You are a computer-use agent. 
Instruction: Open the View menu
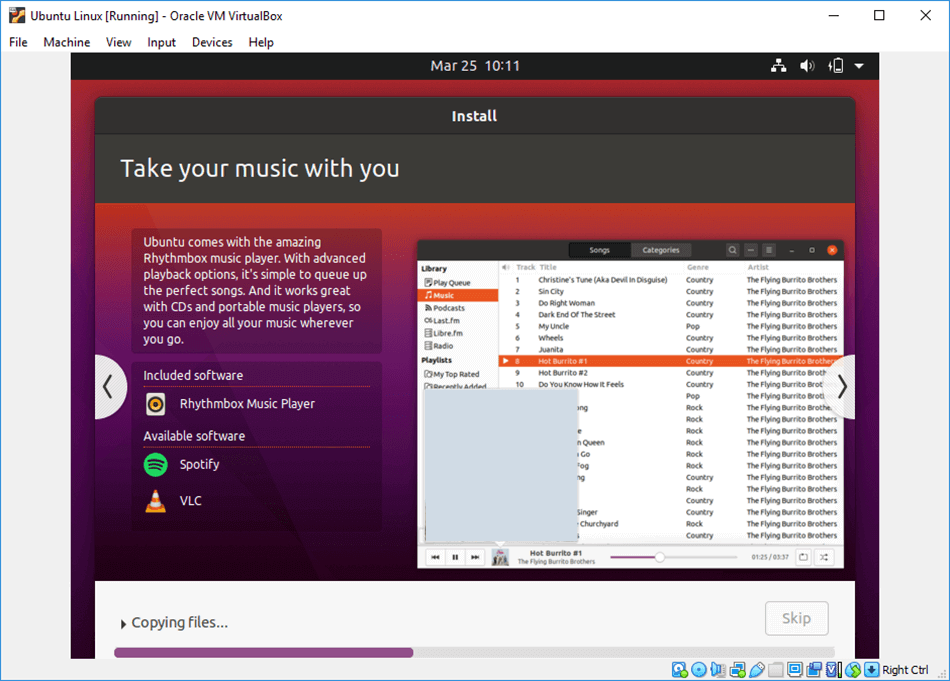[118, 42]
